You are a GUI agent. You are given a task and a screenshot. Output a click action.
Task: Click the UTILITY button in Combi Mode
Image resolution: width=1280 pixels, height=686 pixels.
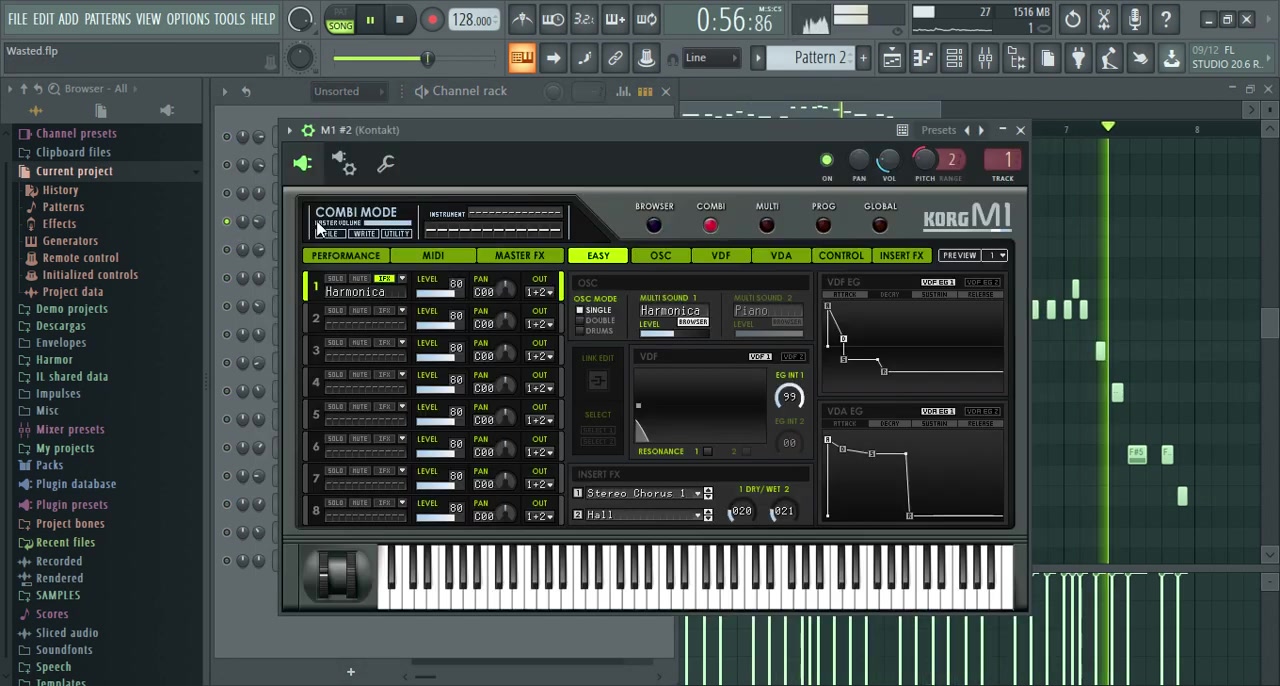click(396, 234)
